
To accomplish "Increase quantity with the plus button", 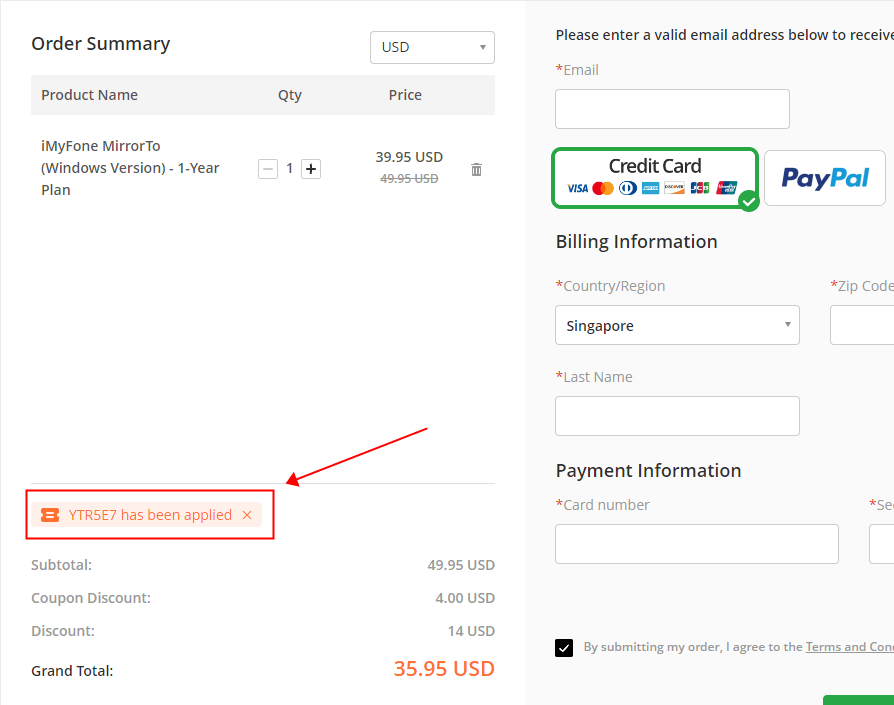I will coord(311,169).
